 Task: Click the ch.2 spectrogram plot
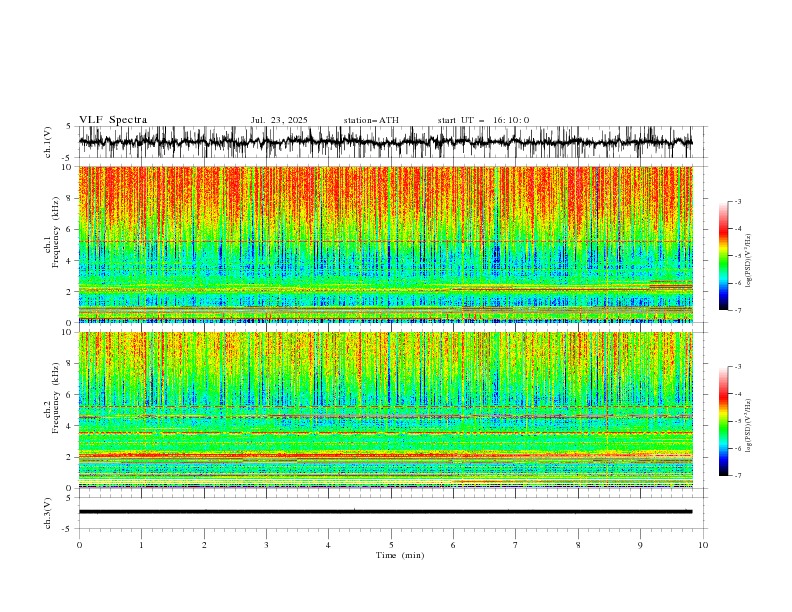click(385, 410)
